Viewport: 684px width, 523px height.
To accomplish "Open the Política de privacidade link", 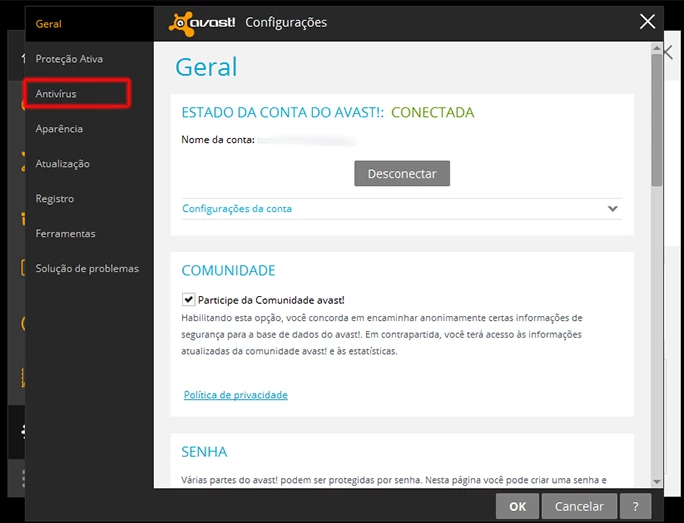I will pos(236,395).
